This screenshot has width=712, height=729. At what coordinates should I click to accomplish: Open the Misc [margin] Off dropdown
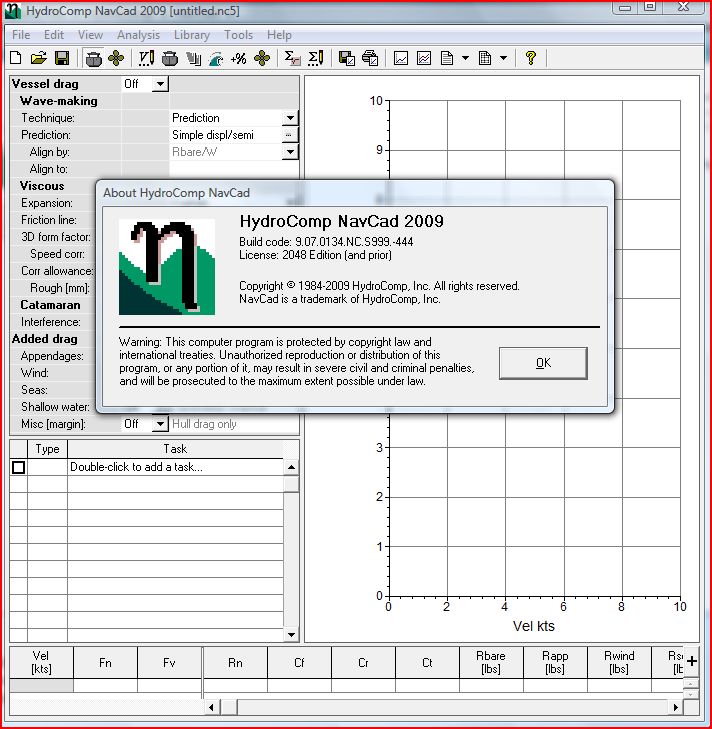160,424
